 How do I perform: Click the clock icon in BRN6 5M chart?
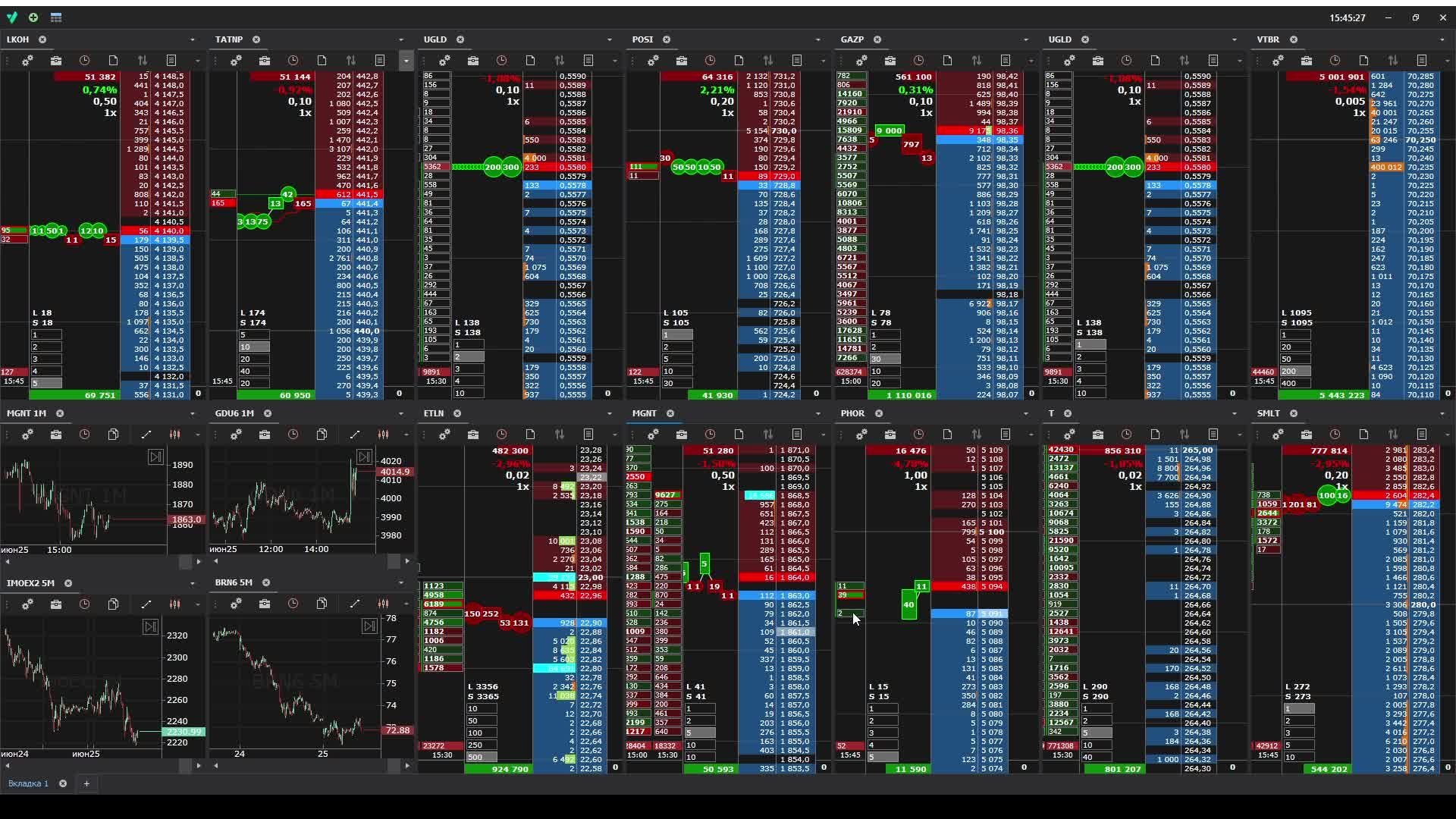293,604
